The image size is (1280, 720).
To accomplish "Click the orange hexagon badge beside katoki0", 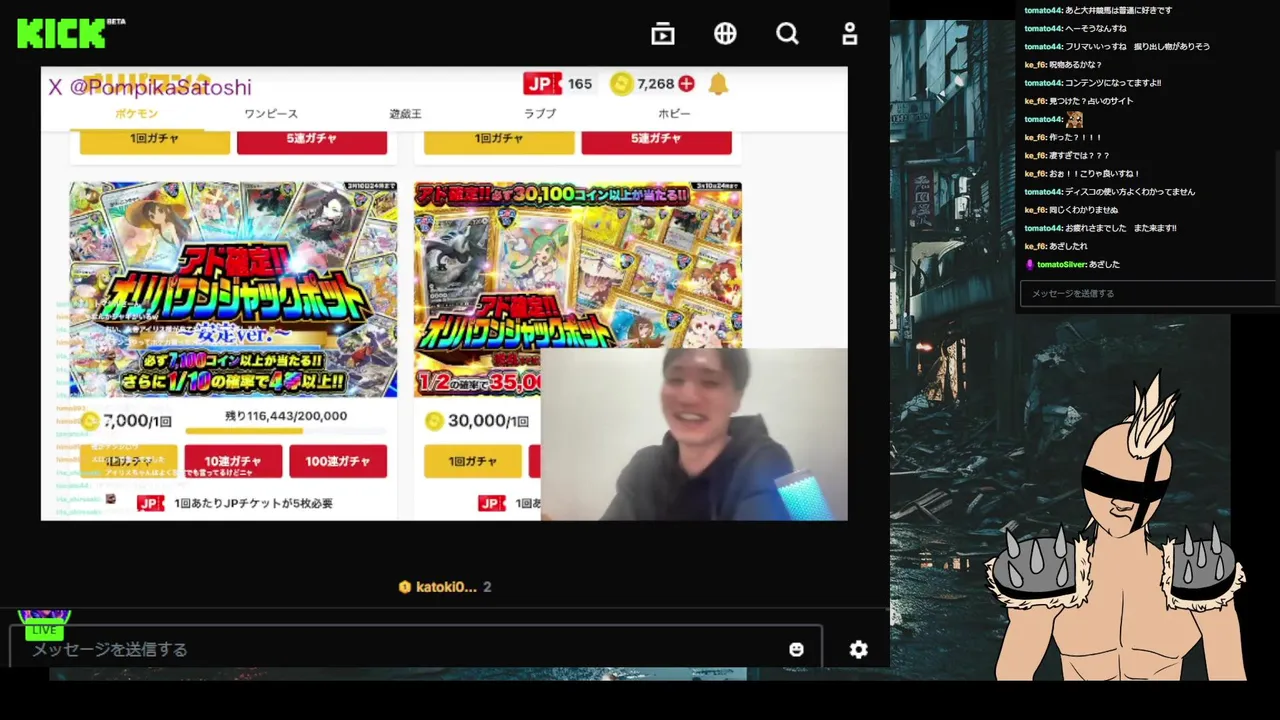I will pyautogui.click(x=404, y=587).
